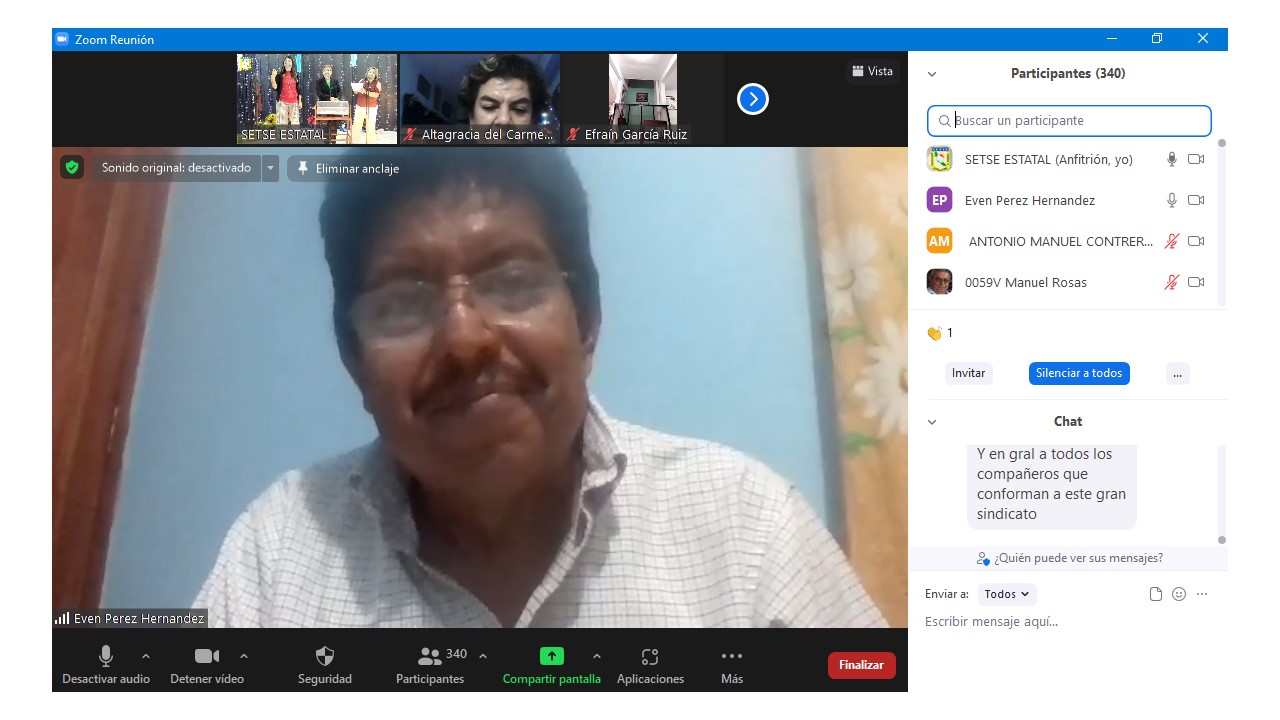The height and width of the screenshot is (720, 1280).
Task: Select the SETSE ESTATAL video thumbnail
Action: tap(317, 99)
